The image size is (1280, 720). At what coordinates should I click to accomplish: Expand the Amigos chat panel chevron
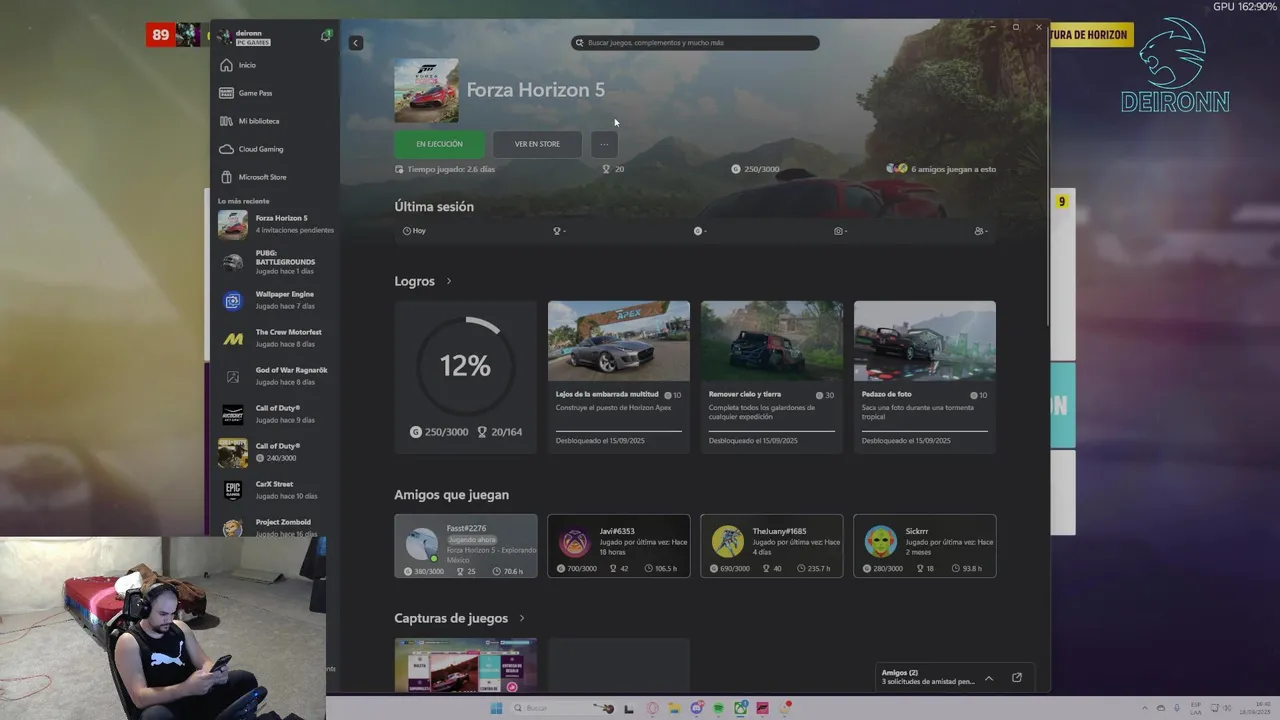point(989,678)
